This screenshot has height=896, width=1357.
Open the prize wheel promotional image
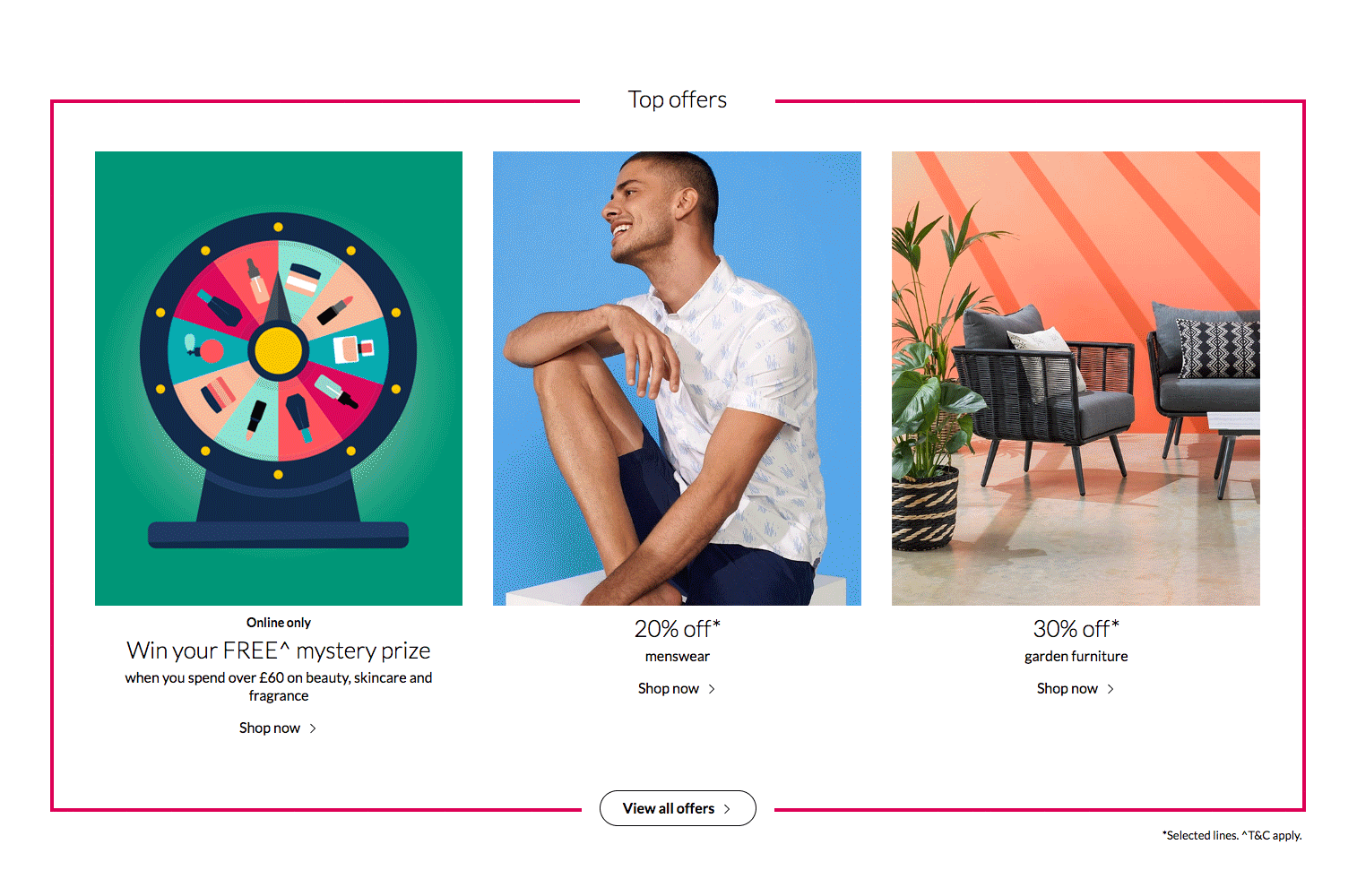[279, 378]
